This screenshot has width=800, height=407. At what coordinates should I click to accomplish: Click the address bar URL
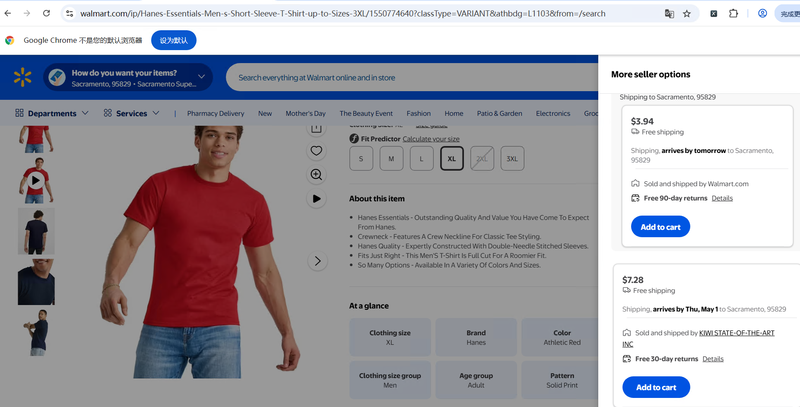pyautogui.click(x=342, y=14)
